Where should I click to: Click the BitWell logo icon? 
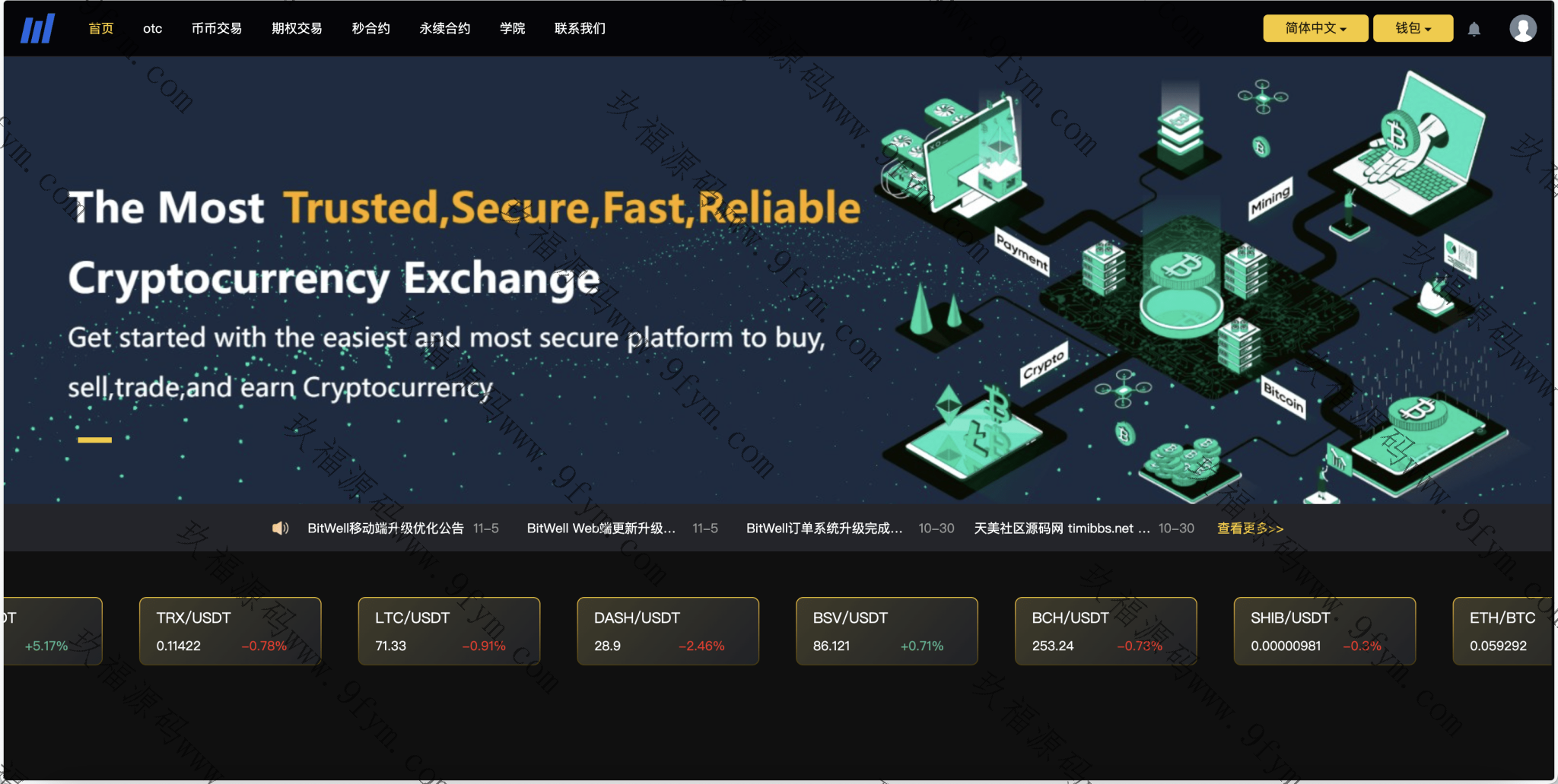pyautogui.click(x=37, y=29)
